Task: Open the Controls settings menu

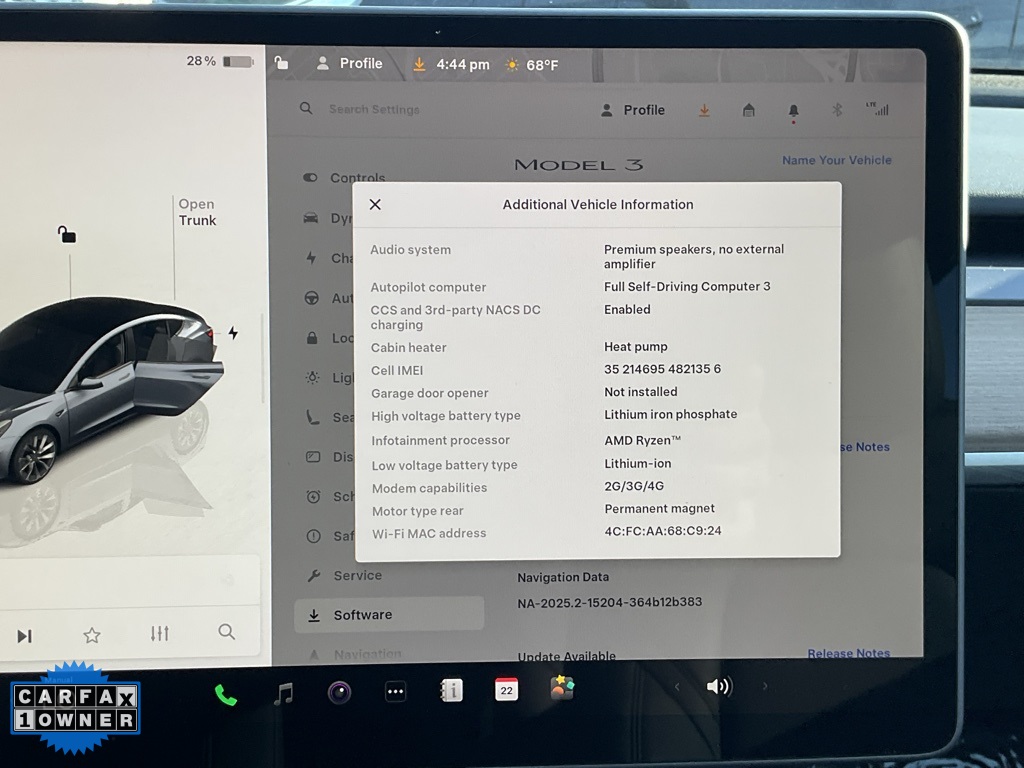Action: click(x=344, y=178)
